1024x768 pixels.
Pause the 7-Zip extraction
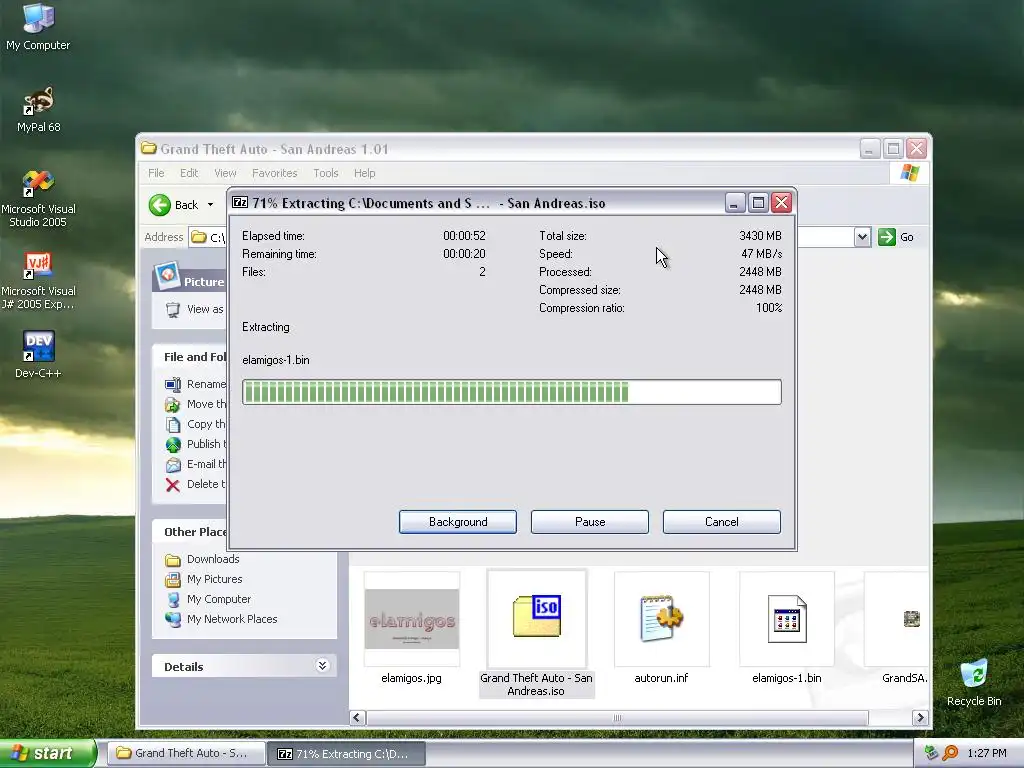(590, 522)
